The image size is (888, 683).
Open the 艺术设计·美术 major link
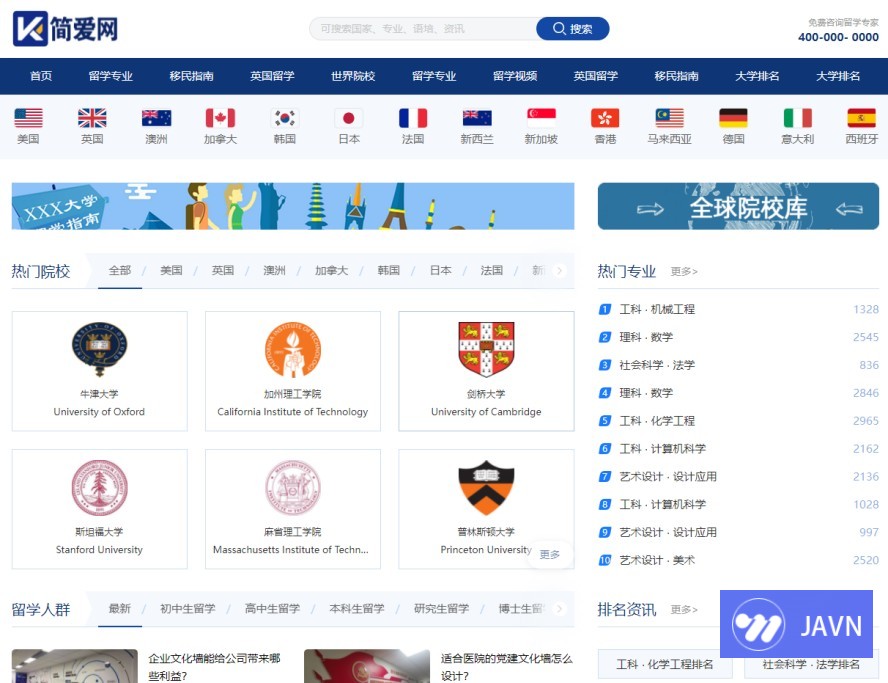pyautogui.click(x=657, y=560)
